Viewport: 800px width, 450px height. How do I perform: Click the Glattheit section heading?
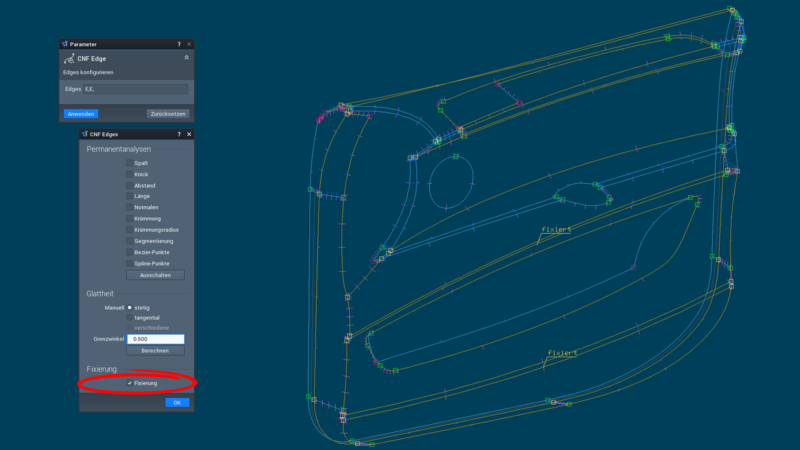click(x=100, y=293)
